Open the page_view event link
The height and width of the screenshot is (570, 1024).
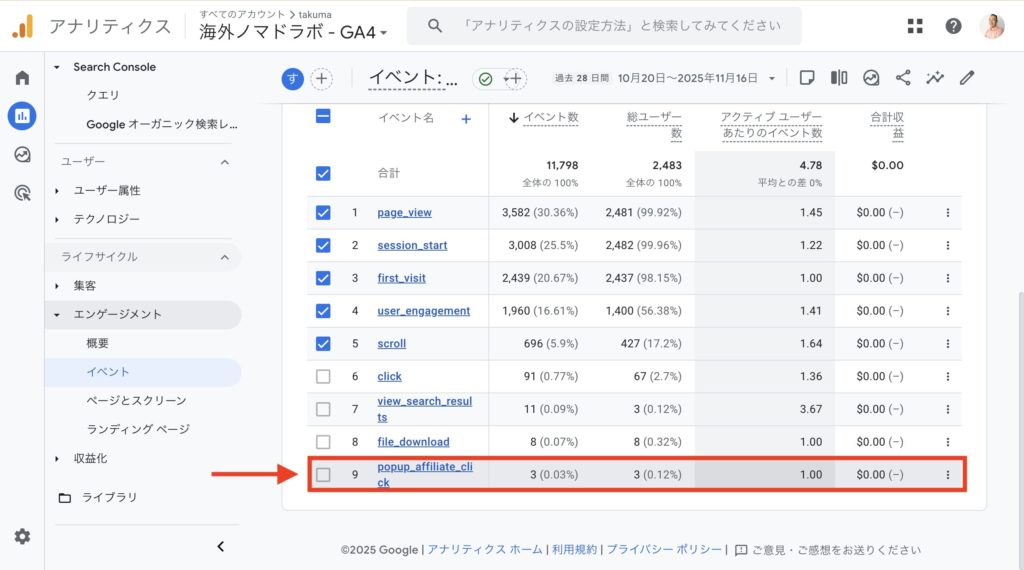tap(404, 213)
